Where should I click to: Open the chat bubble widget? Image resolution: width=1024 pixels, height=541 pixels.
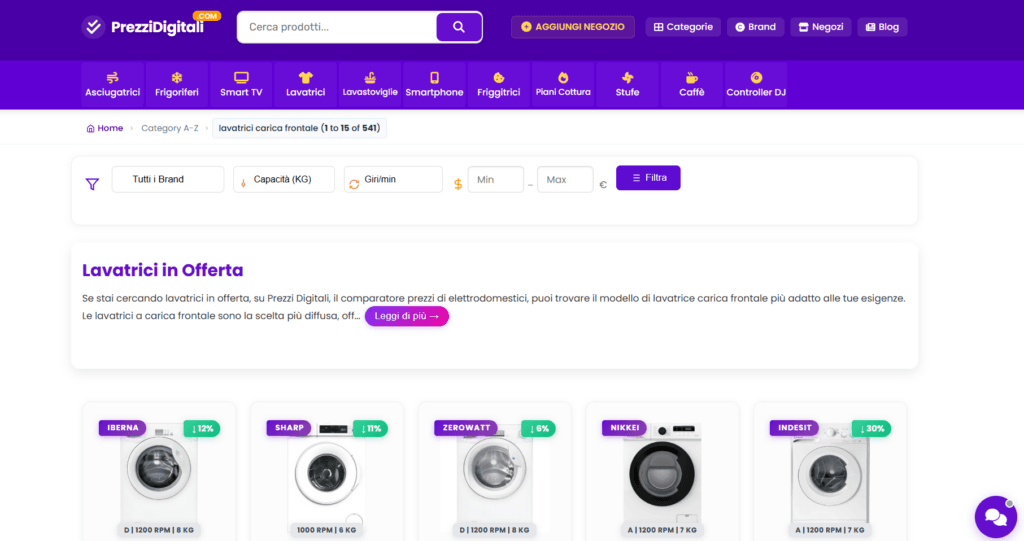(x=995, y=517)
